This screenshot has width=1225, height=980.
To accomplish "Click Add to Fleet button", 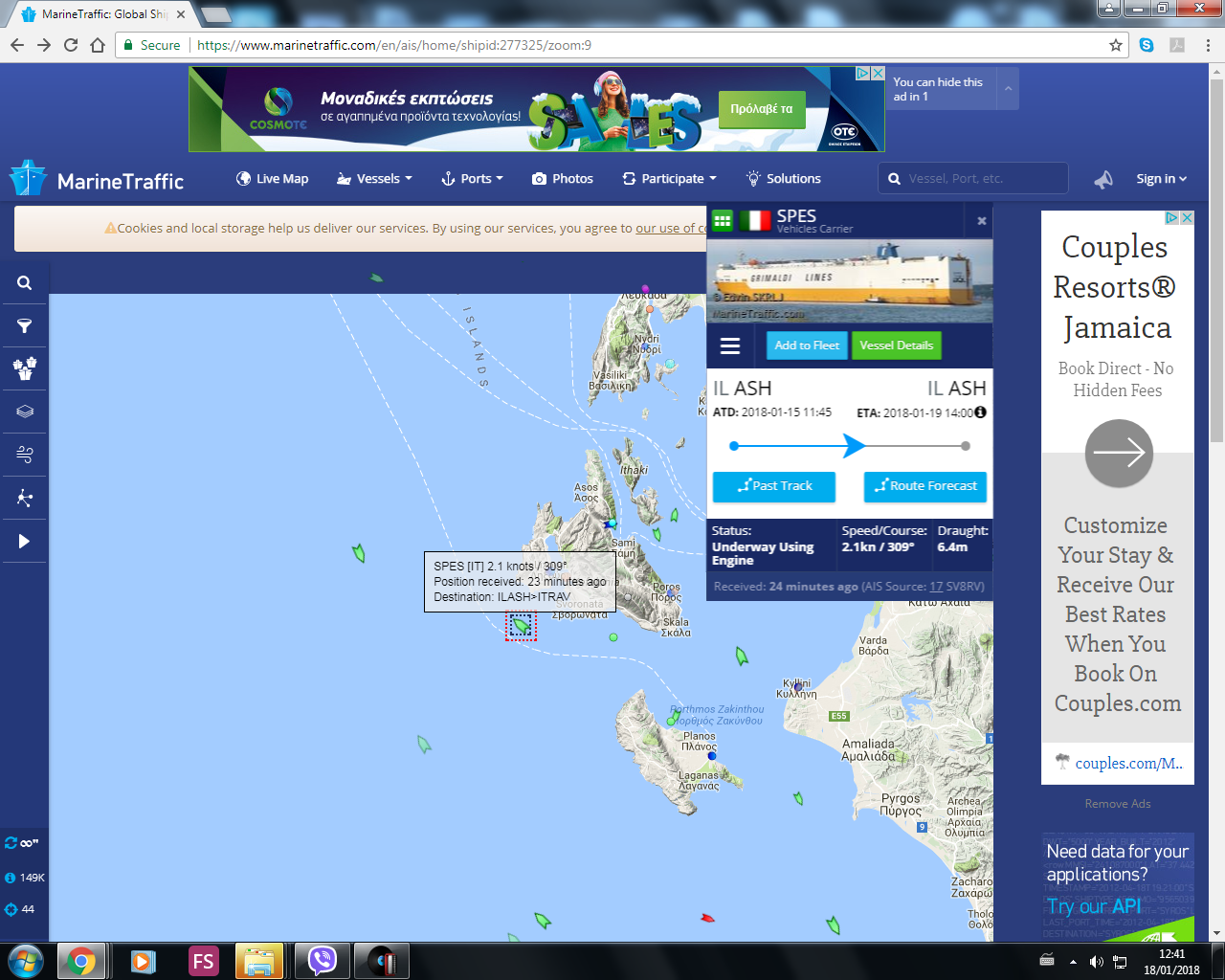I will [x=807, y=345].
